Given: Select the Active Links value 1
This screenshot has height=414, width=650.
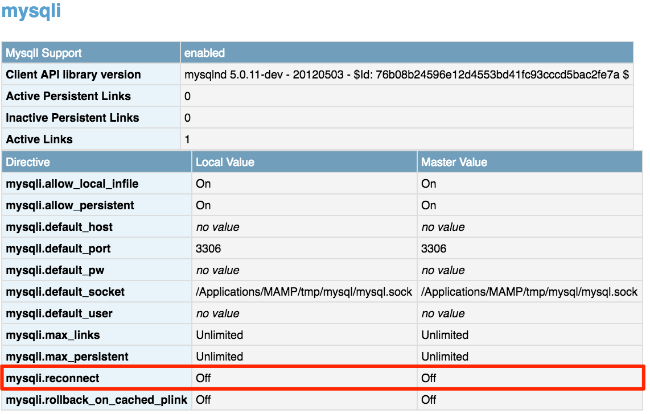Looking at the screenshot, I should click(x=187, y=139).
